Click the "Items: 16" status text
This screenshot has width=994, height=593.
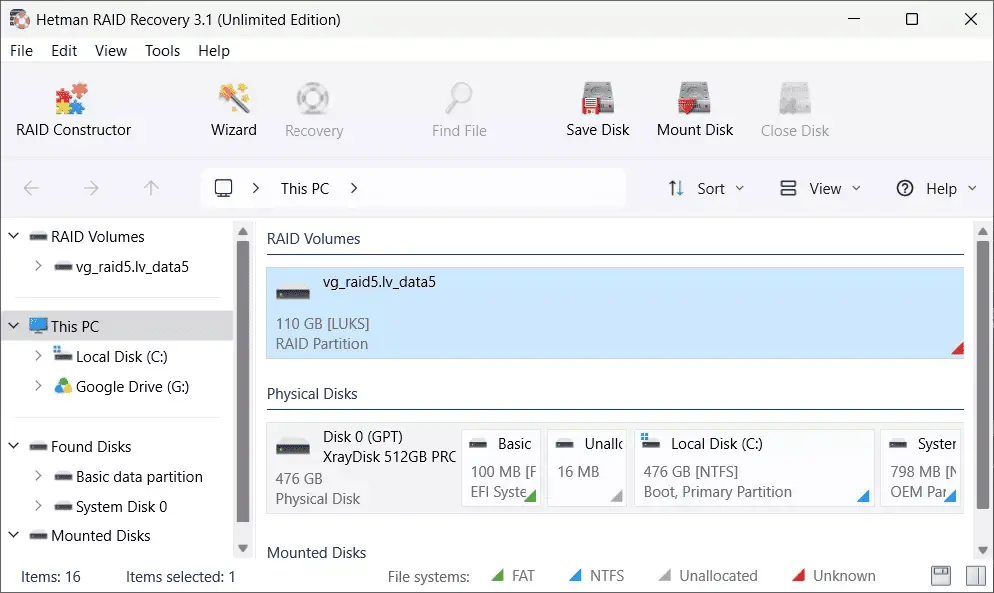tap(51, 577)
